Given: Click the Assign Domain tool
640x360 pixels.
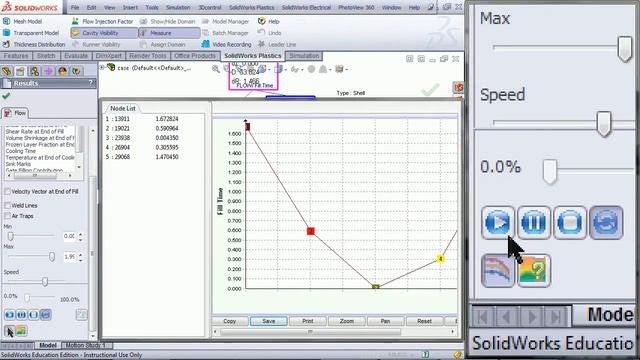Looking at the screenshot, I should 163,44.
